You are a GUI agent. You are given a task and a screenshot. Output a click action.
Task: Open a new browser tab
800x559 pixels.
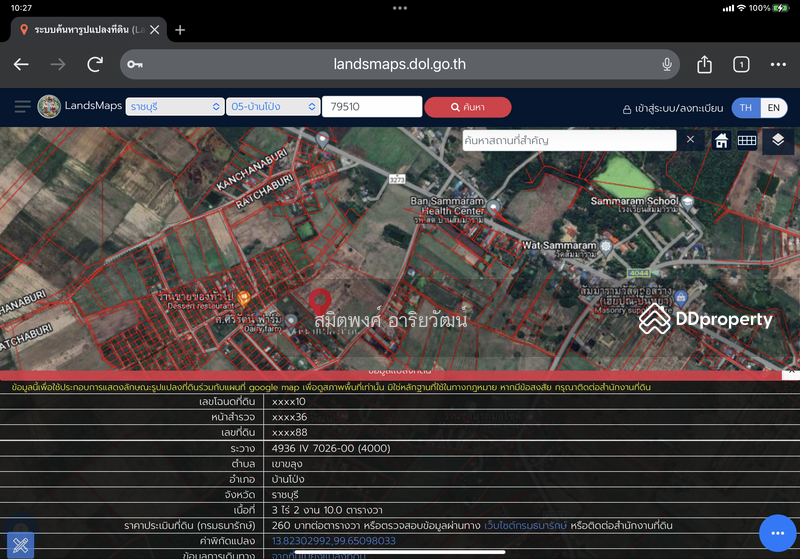click(180, 30)
